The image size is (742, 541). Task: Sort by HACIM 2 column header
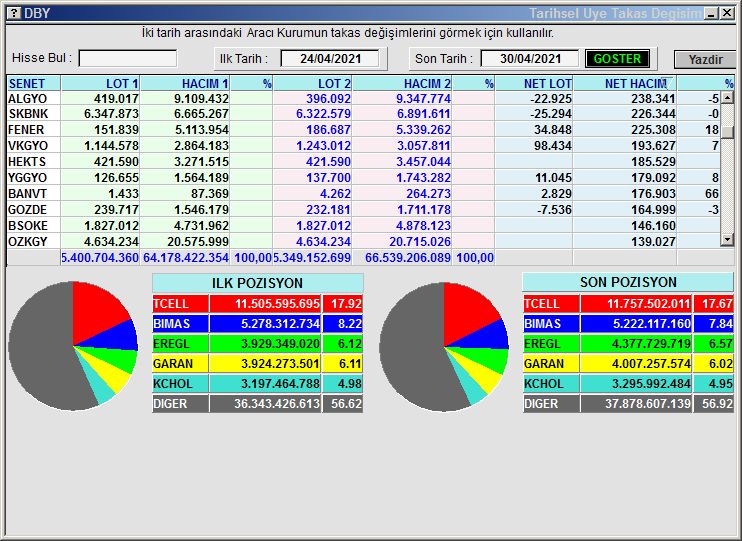(402, 84)
